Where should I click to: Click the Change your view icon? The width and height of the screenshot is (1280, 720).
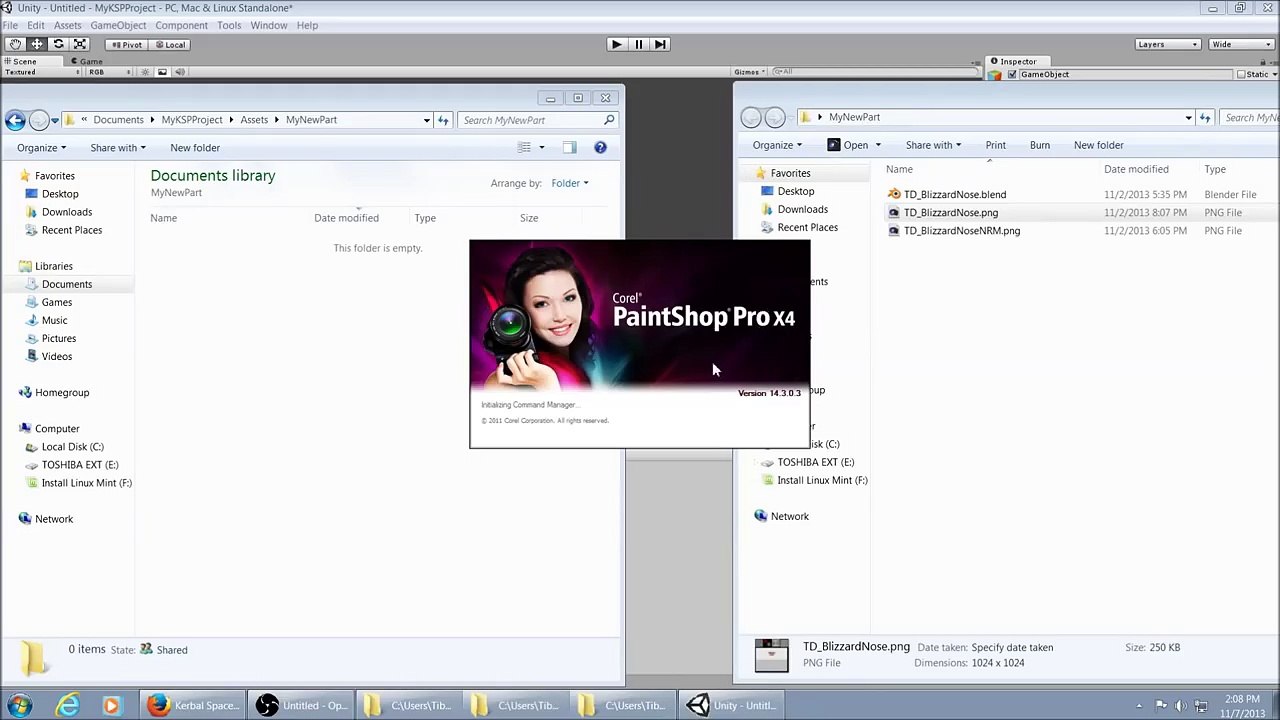point(524,147)
